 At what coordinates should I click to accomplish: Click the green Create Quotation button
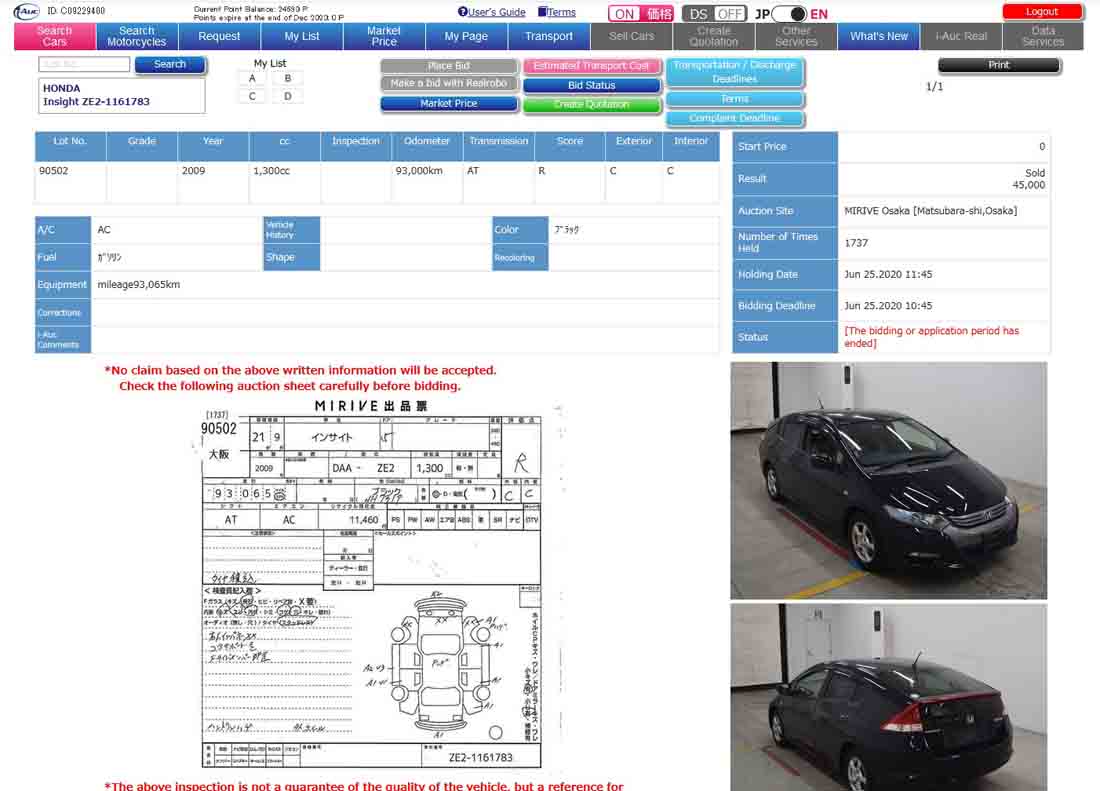(x=591, y=104)
